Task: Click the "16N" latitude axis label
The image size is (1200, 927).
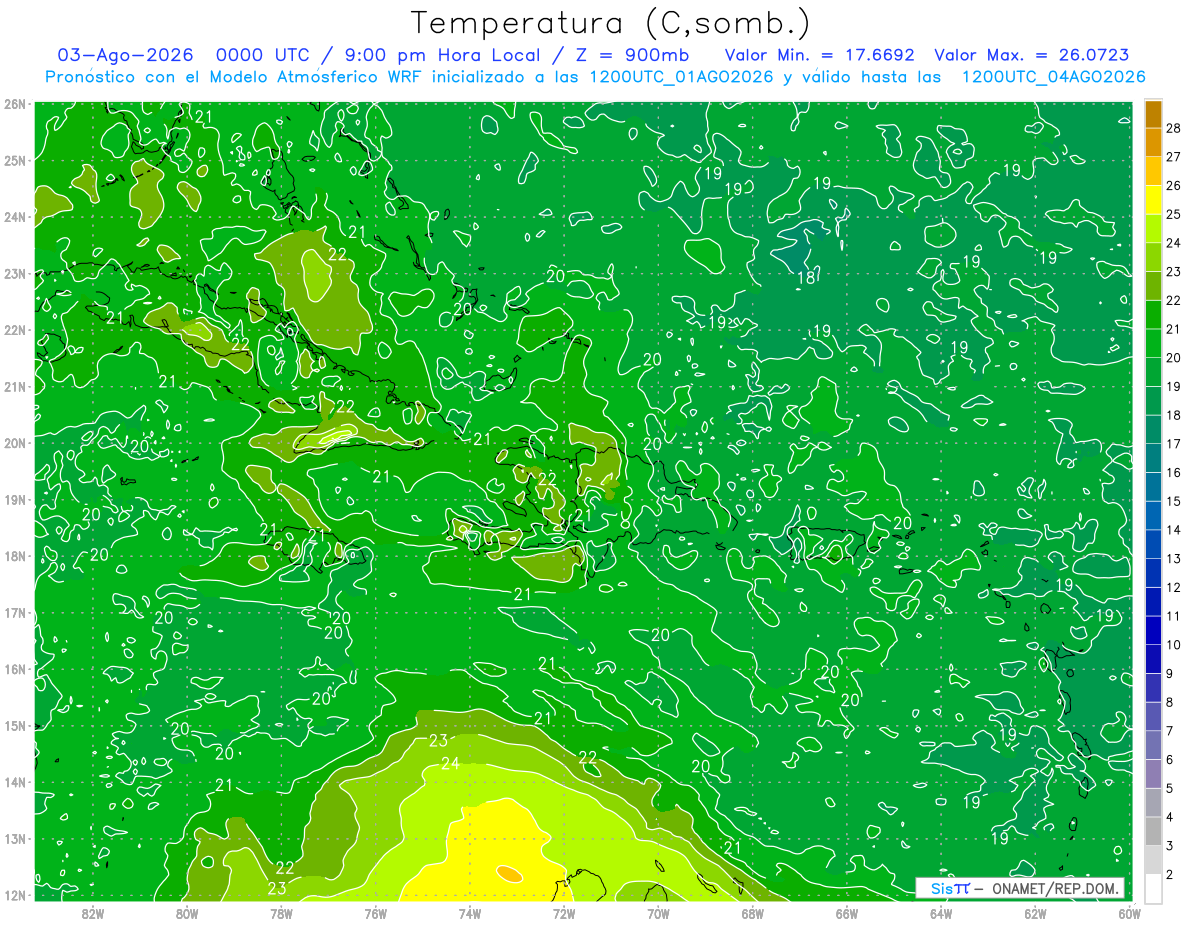Action: tap(15, 669)
